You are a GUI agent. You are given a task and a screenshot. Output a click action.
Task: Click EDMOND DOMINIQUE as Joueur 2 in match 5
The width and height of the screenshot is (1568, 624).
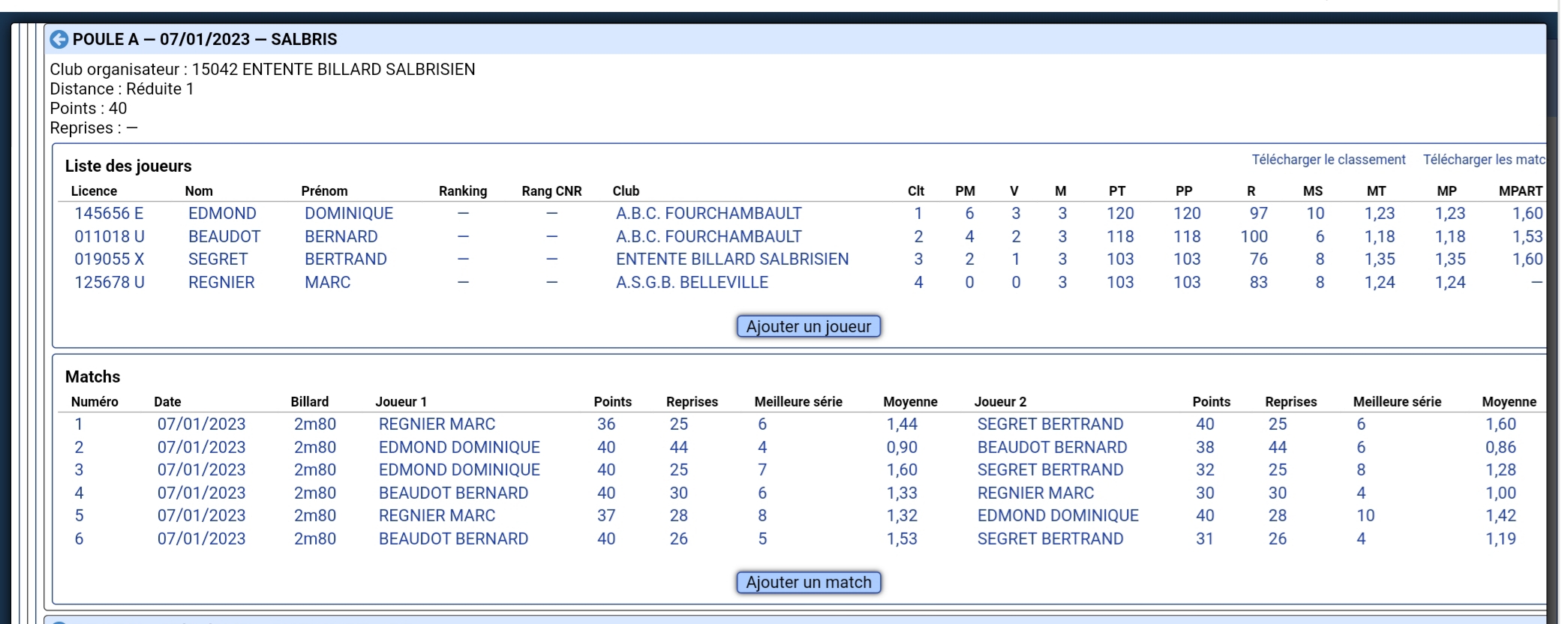click(1058, 516)
